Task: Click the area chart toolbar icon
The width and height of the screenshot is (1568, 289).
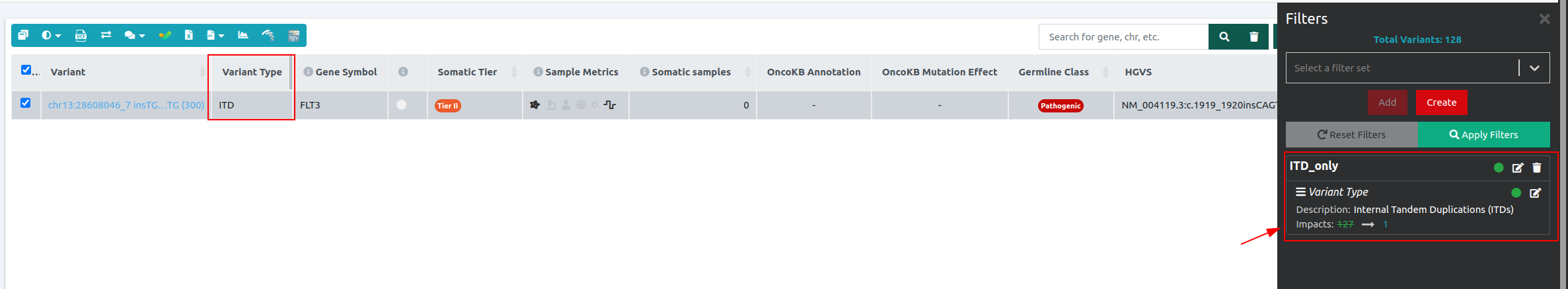Action: [243, 36]
